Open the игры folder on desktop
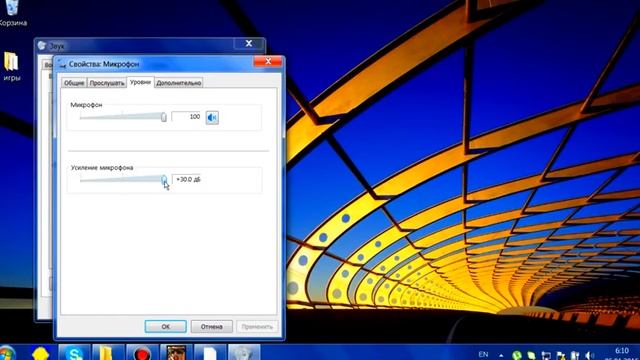This screenshot has height=360, width=640. [11, 66]
